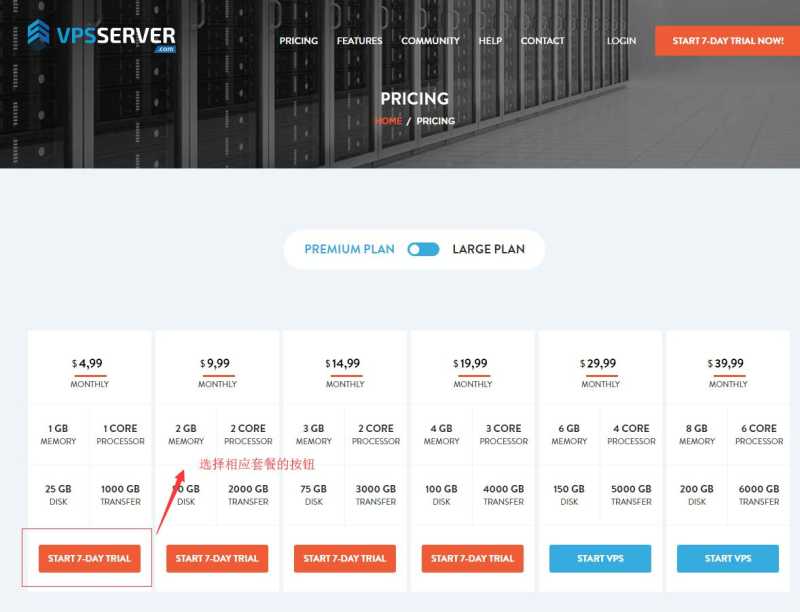Click the Home breadcrumb link
Image resolution: width=800 pixels, height=612 pixels.
click(388, 121)
